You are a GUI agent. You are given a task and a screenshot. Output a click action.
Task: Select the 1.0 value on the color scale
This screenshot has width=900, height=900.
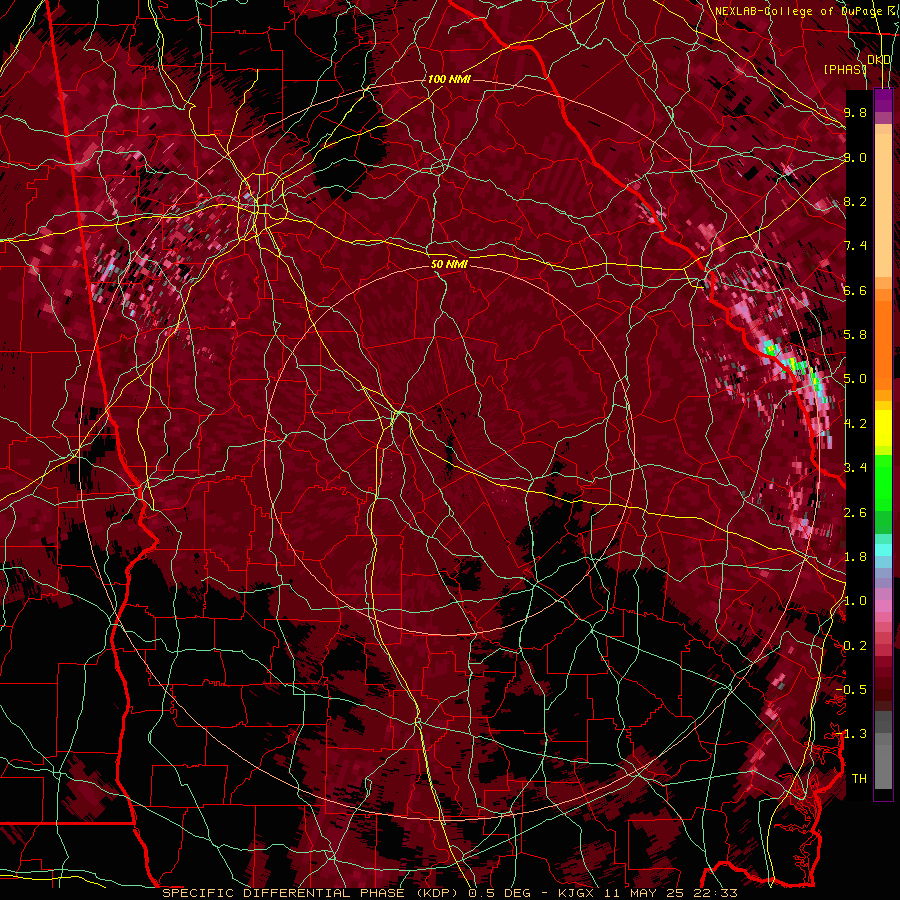click(855, 601)
